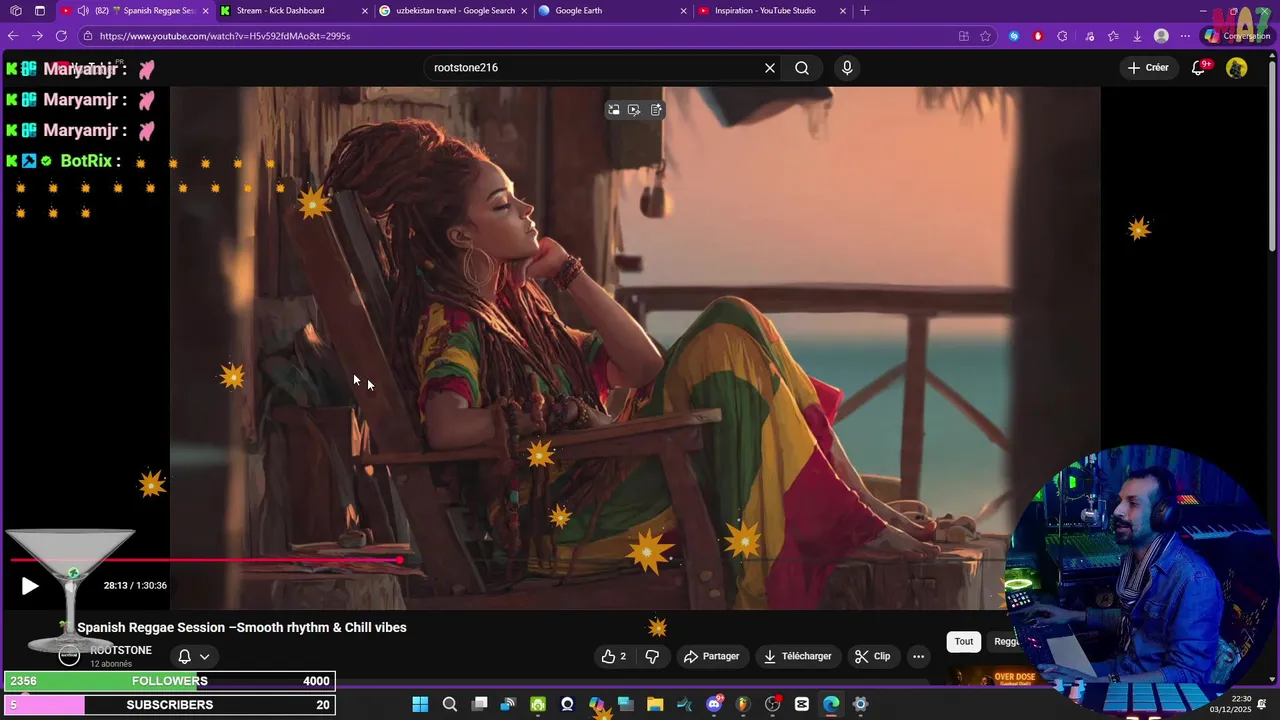Open Discord from the taskbar

coord(714,704)
